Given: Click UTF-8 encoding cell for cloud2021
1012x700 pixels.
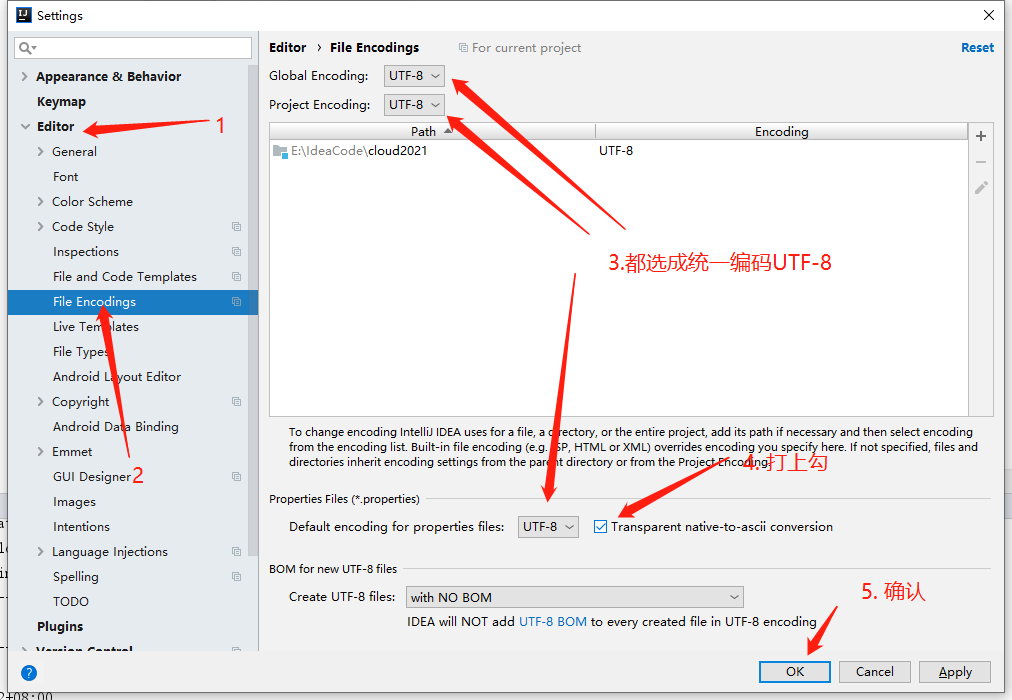Looking at the screenshot, I should click(x=616, y=151).
